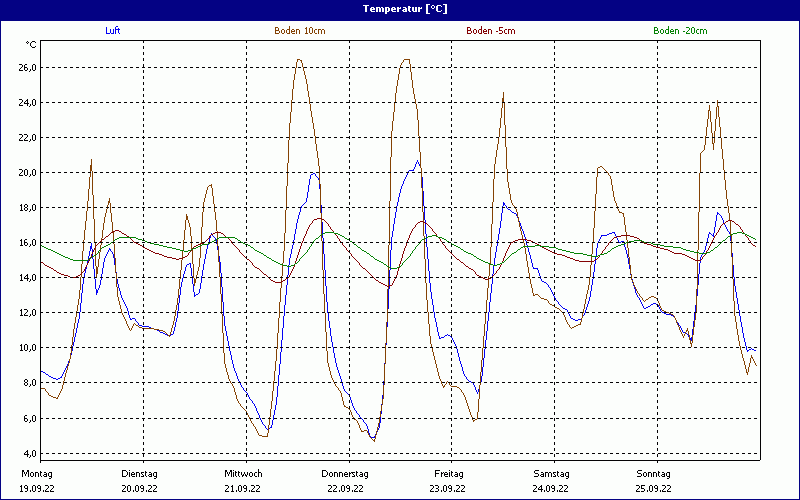Click the Luft legend label
This screenshot has width=800, height=500.
coord(113,31)
